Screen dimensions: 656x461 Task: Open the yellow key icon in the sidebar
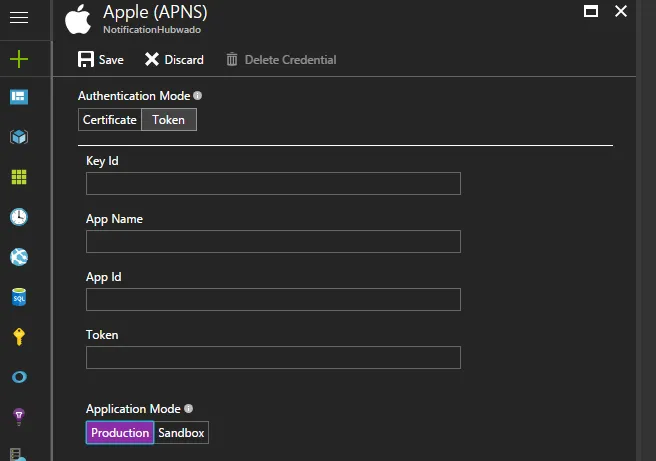(19, 337)
